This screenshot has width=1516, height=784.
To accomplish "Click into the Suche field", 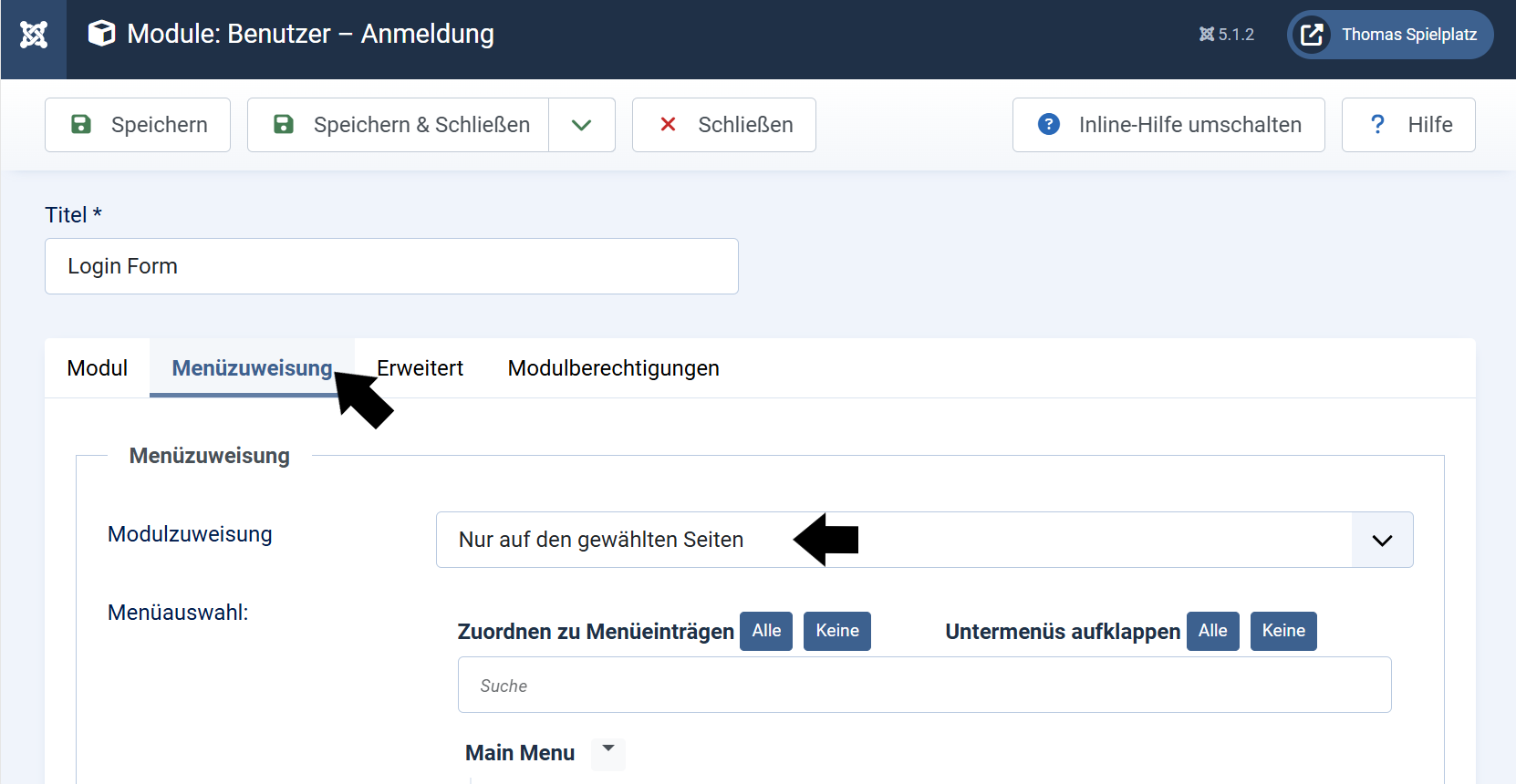I will (925, 685).
